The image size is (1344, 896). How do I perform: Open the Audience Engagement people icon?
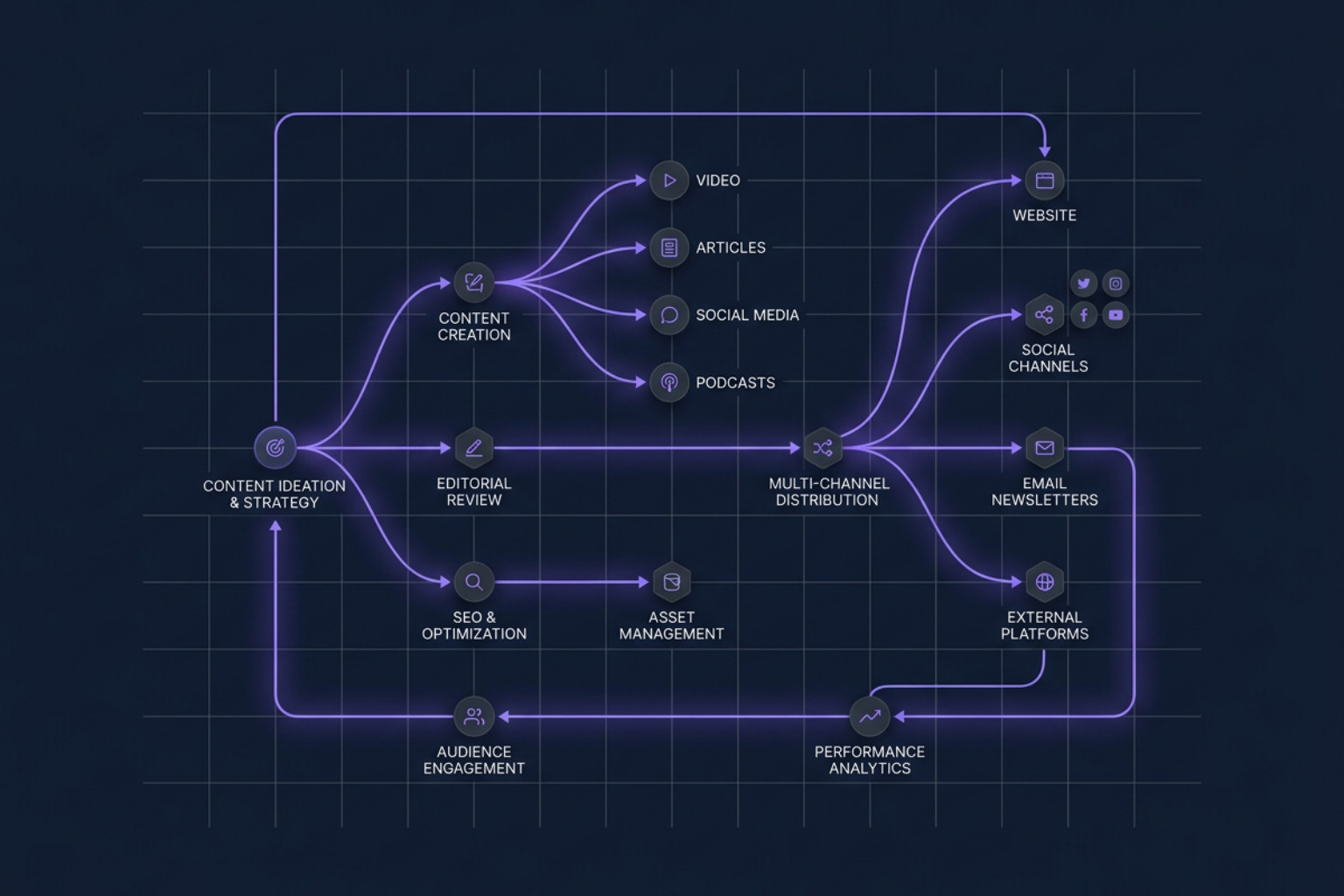point(475,716)
